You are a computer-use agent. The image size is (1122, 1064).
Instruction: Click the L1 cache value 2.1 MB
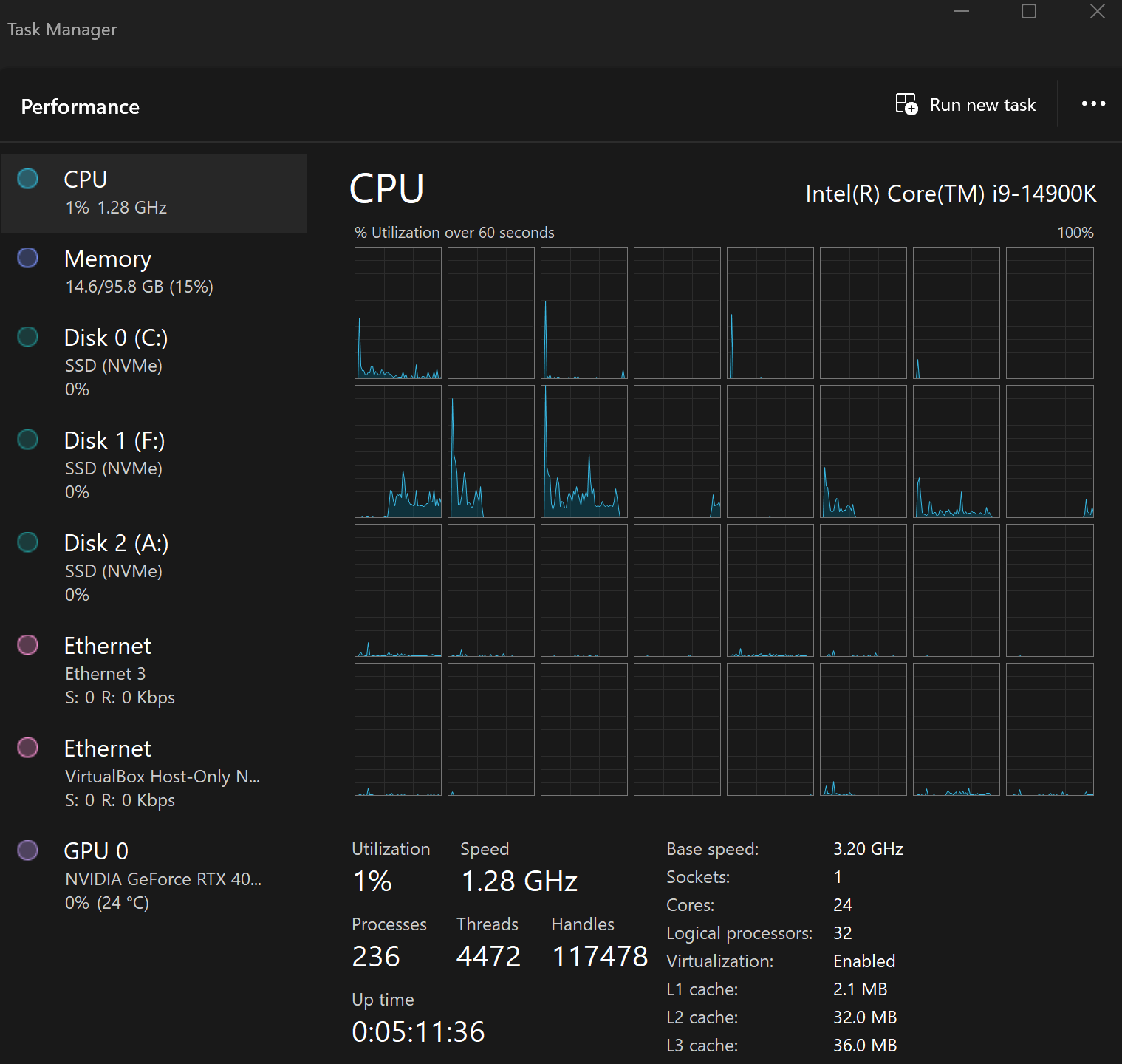(861, 989)
